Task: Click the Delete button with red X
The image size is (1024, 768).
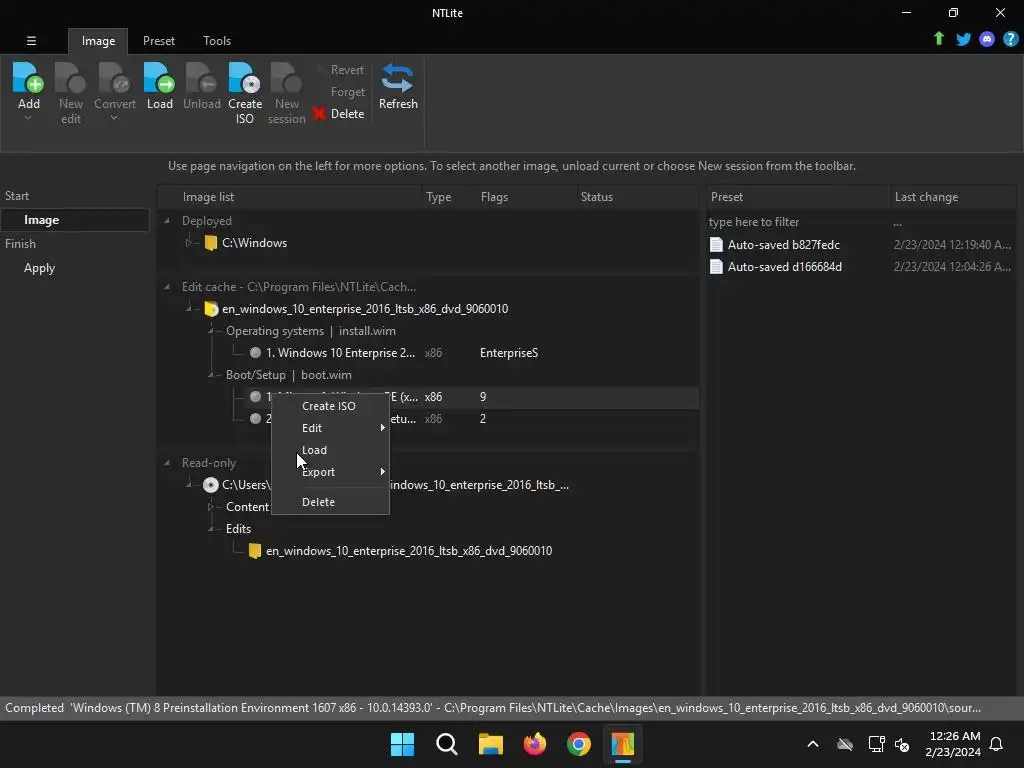Action: [x=338, y=114]
